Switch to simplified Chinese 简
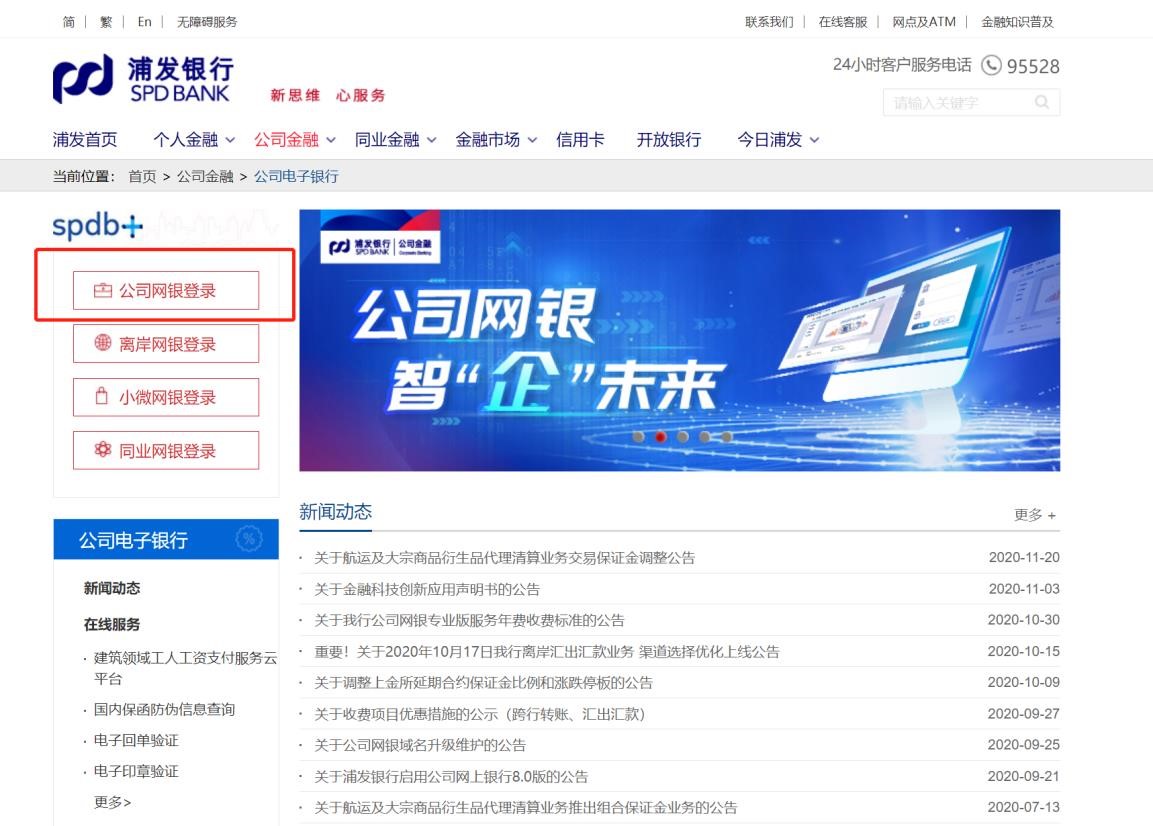Viewport: 1153px width, 826px height. coord(68,22)
